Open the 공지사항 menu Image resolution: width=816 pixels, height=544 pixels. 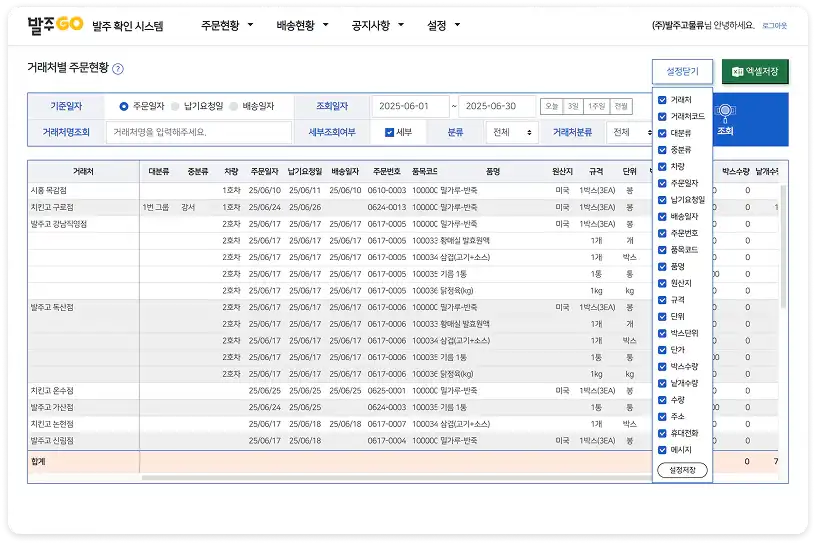(x=377, y=25)
